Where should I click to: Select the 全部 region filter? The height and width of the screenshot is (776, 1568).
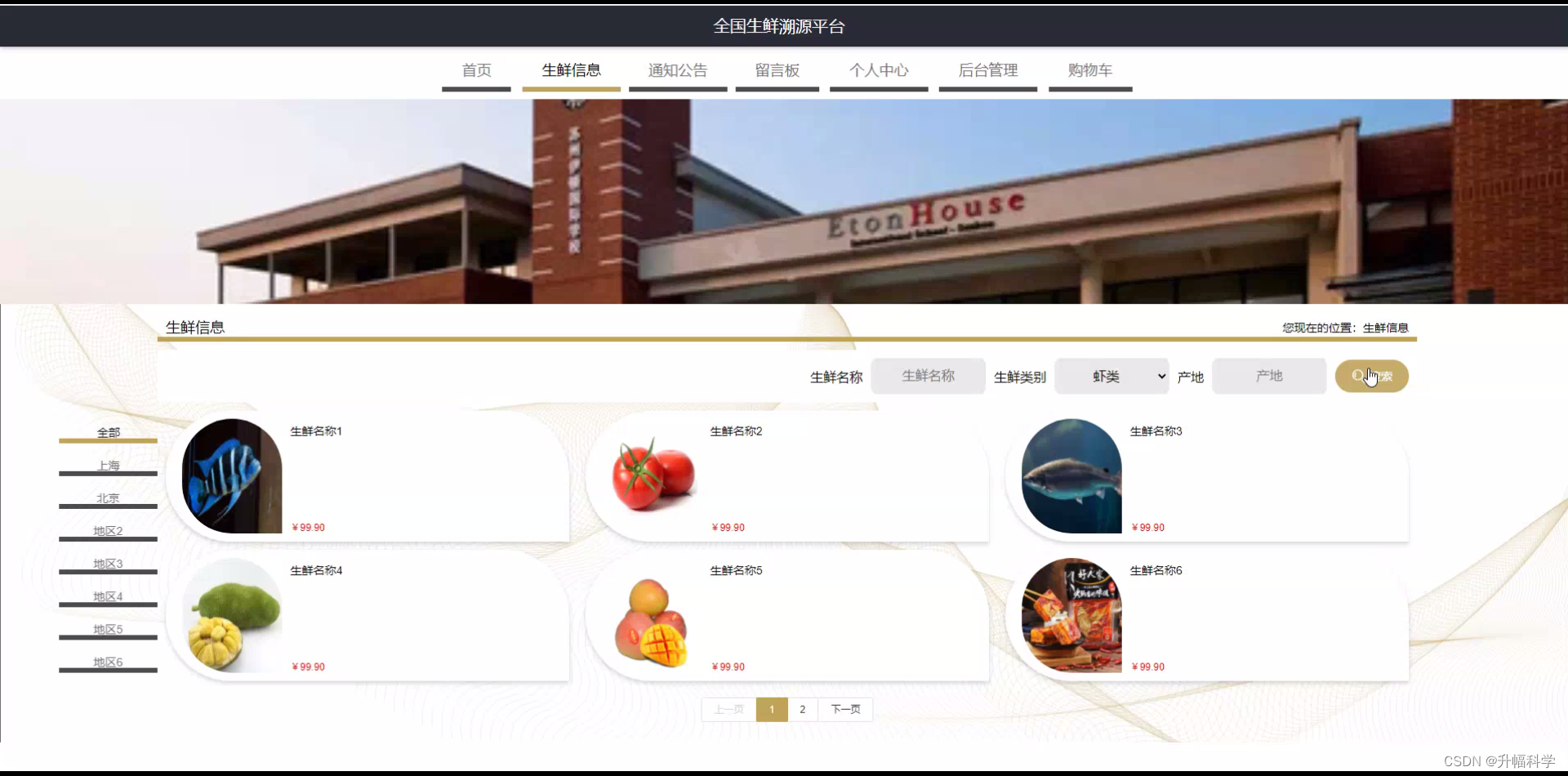[x=108, y=432]
